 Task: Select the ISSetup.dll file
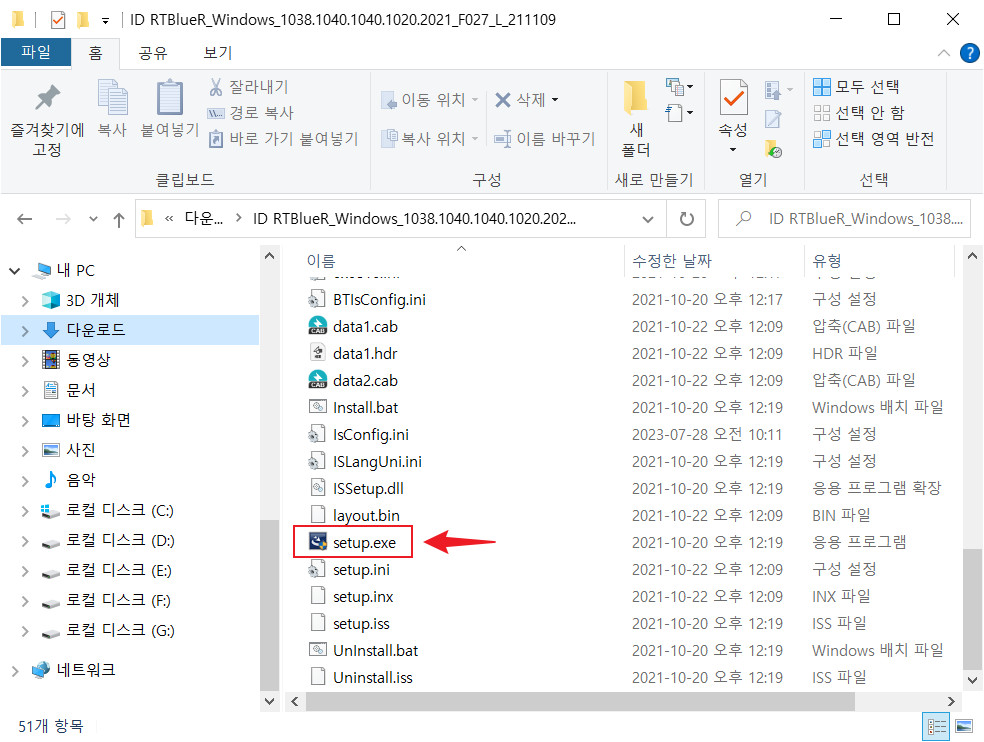[x=368, y=488]
